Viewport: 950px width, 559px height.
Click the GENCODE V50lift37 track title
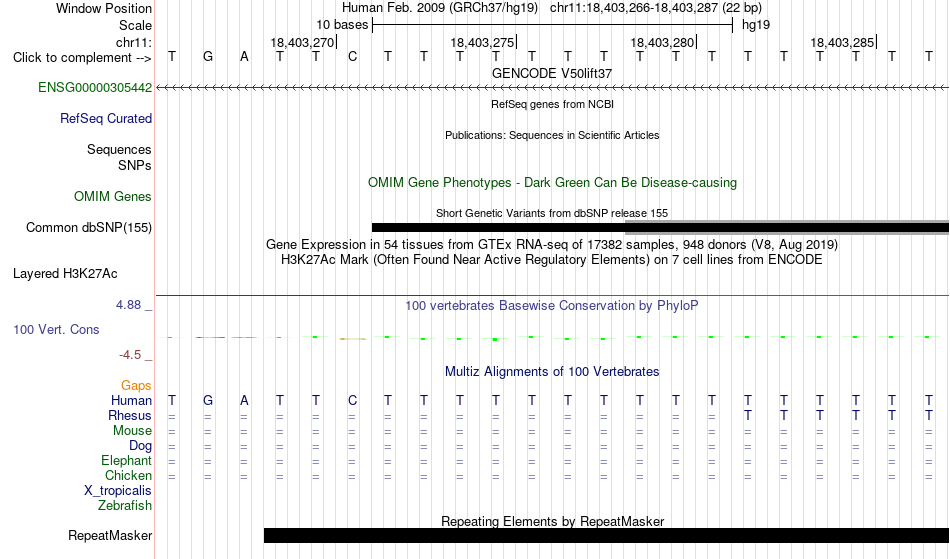point(551,73)
